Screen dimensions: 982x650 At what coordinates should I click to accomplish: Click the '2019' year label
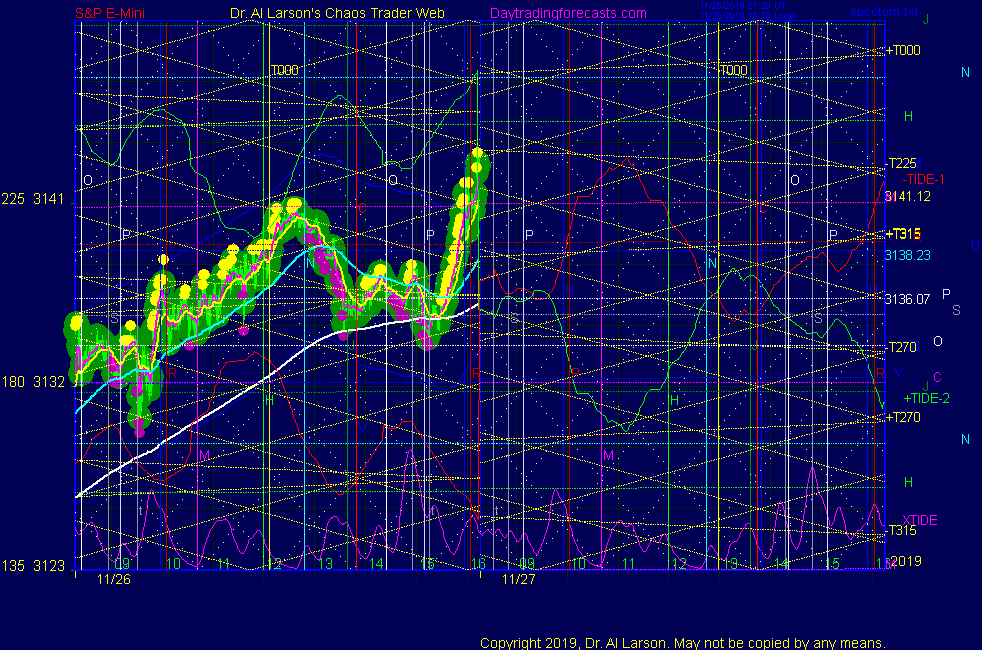[906, 561]
